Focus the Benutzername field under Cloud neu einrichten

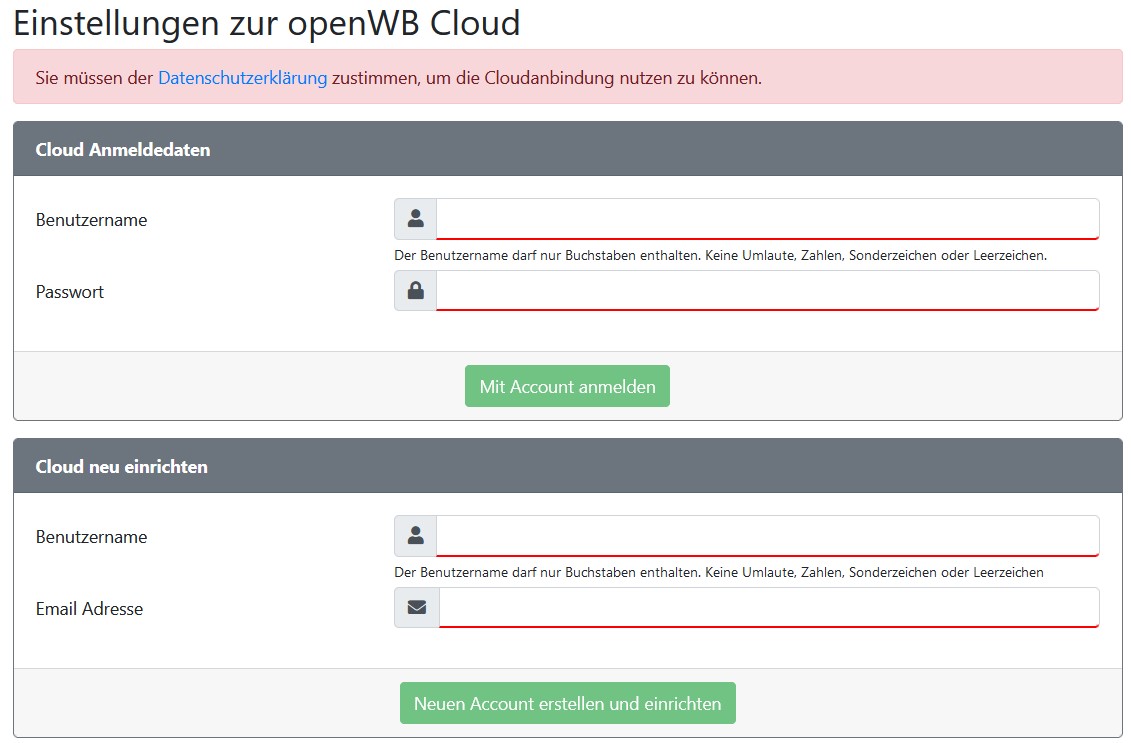pos(767,535)
